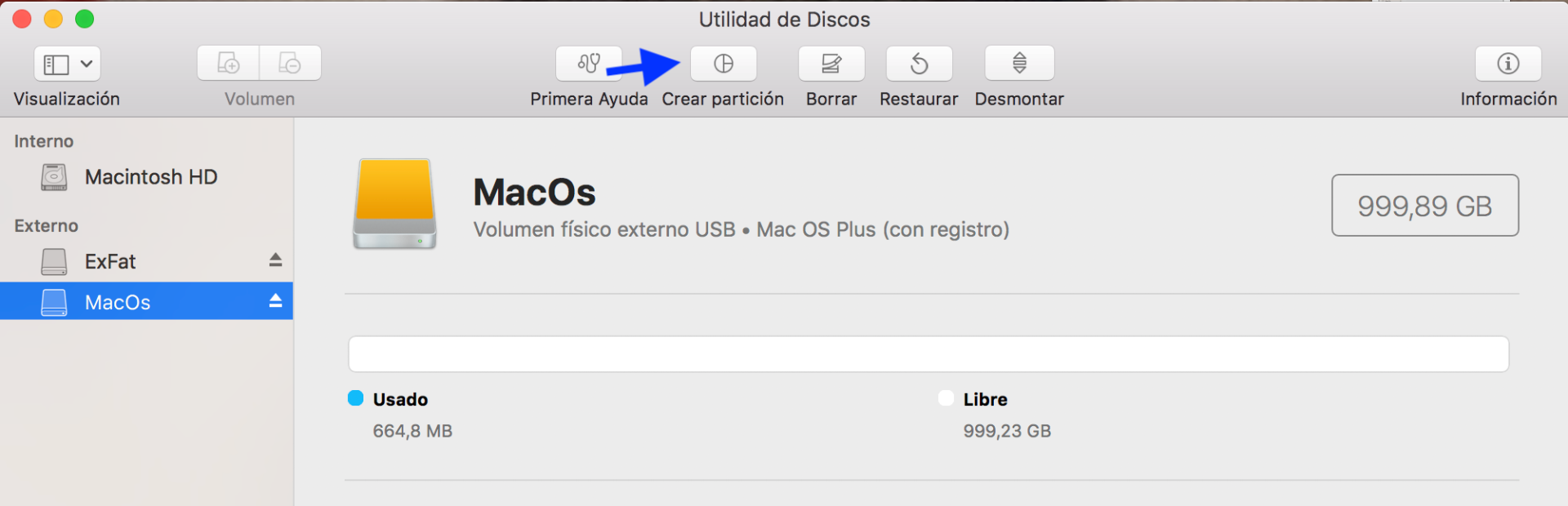Select the MacOs volume in sidebar
The height and width of the screenshot is (506, 1568).
(x=118, y=303)
